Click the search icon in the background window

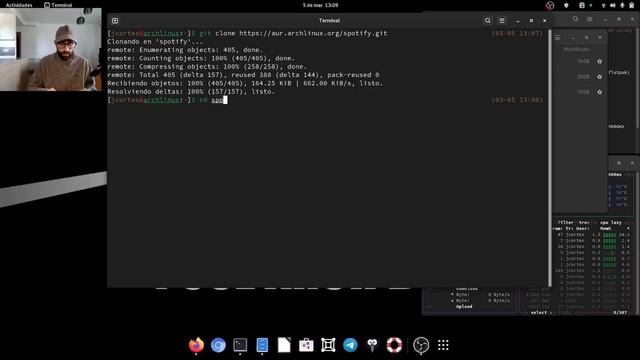tap(576, 19)
